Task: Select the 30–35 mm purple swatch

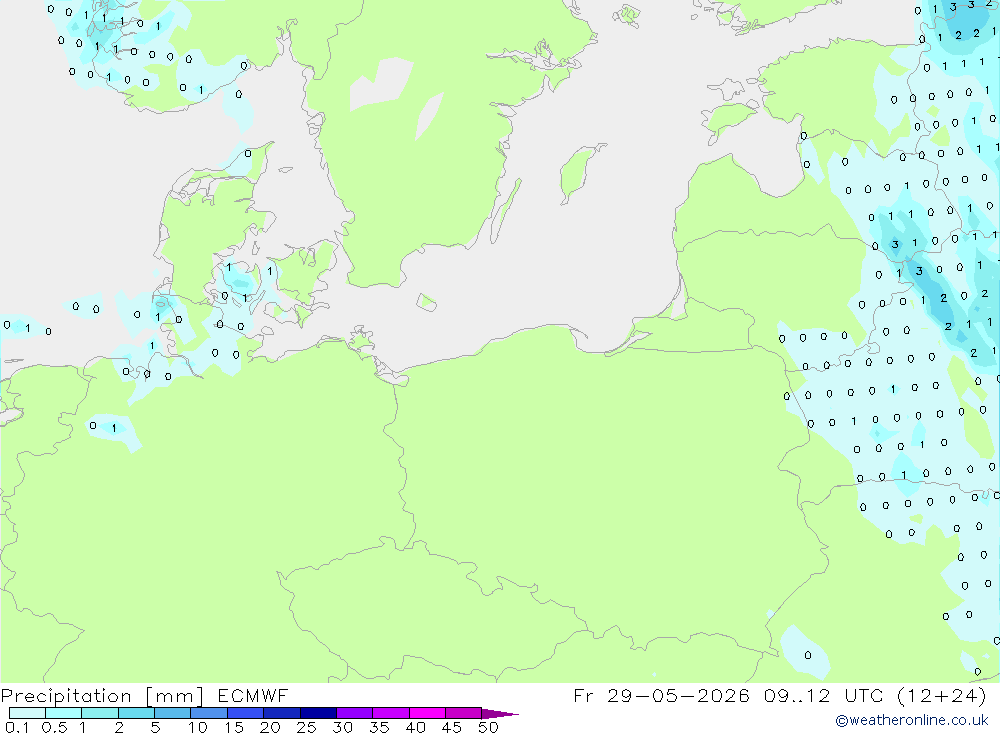Action: 355,713
